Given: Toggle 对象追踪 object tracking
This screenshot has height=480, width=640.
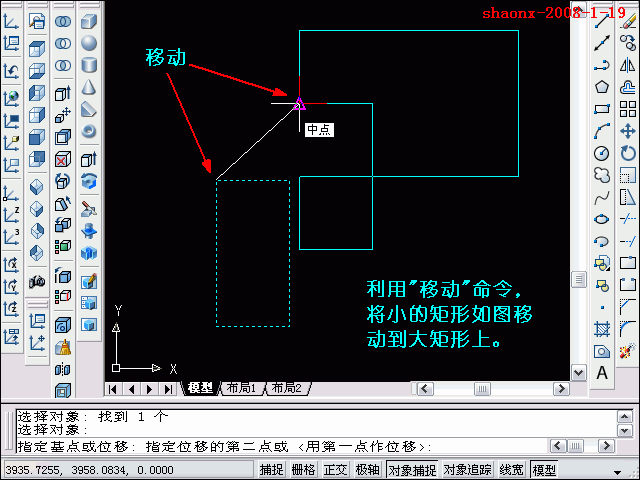Looking at the screenshot, I should tap(467, 470).
